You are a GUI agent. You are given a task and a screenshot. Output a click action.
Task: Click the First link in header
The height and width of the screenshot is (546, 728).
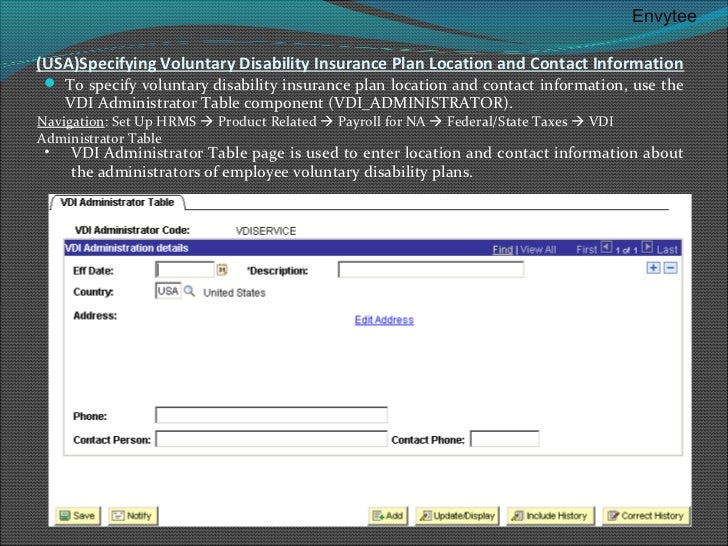click(x=586, y=250)
